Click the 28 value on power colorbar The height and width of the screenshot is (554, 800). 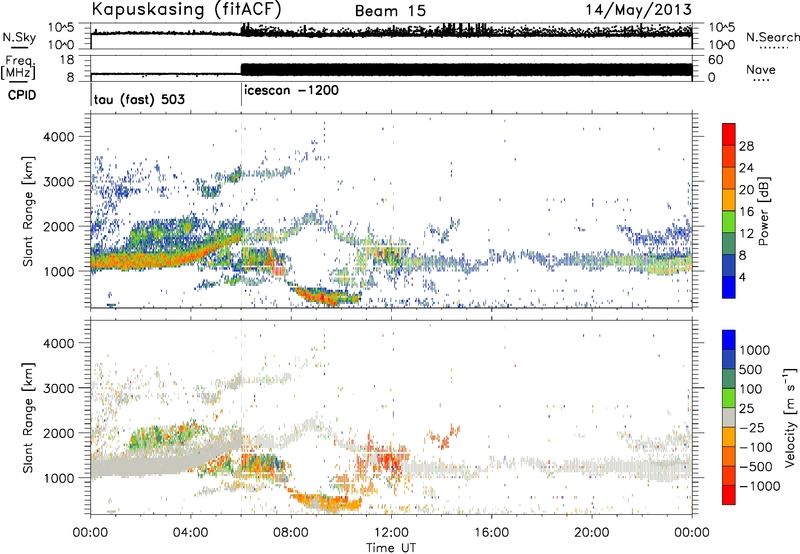click(x=746, y=146)
